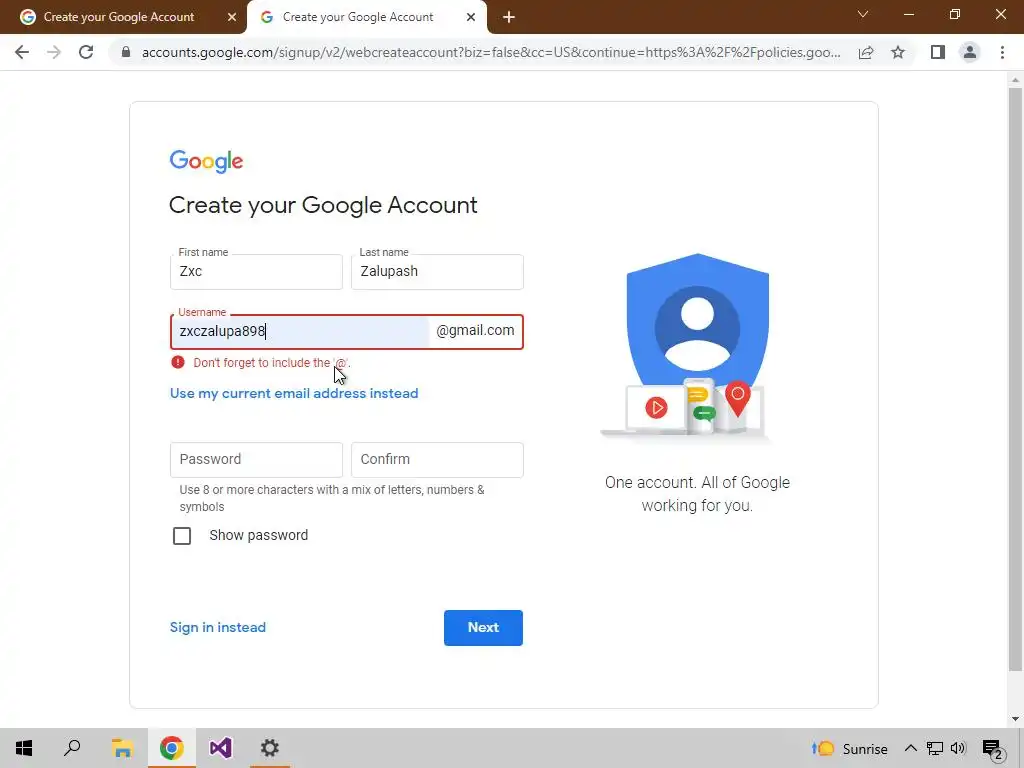
Task: Open the Windows Start menu
Action: [24, 748]
